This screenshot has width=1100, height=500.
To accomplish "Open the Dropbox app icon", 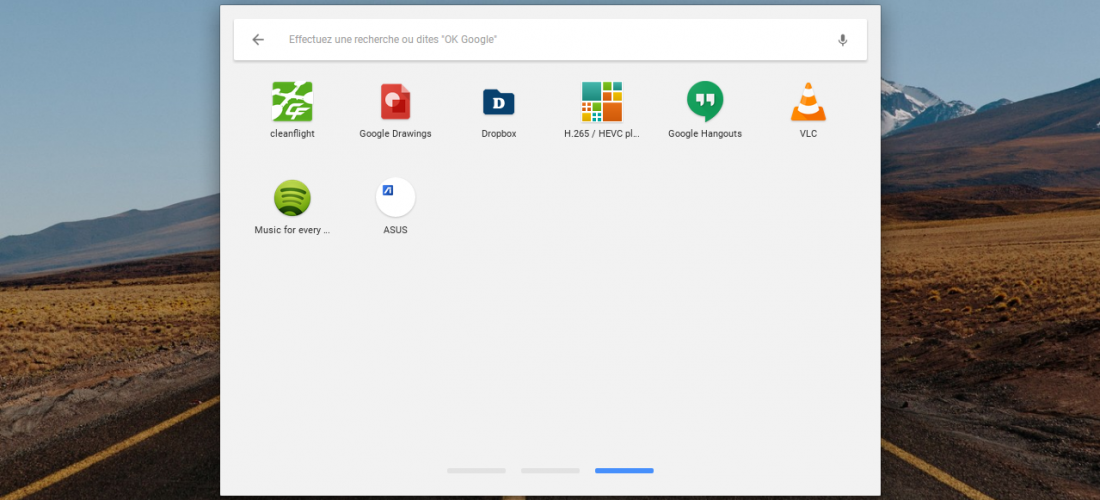I will point(499,102).
